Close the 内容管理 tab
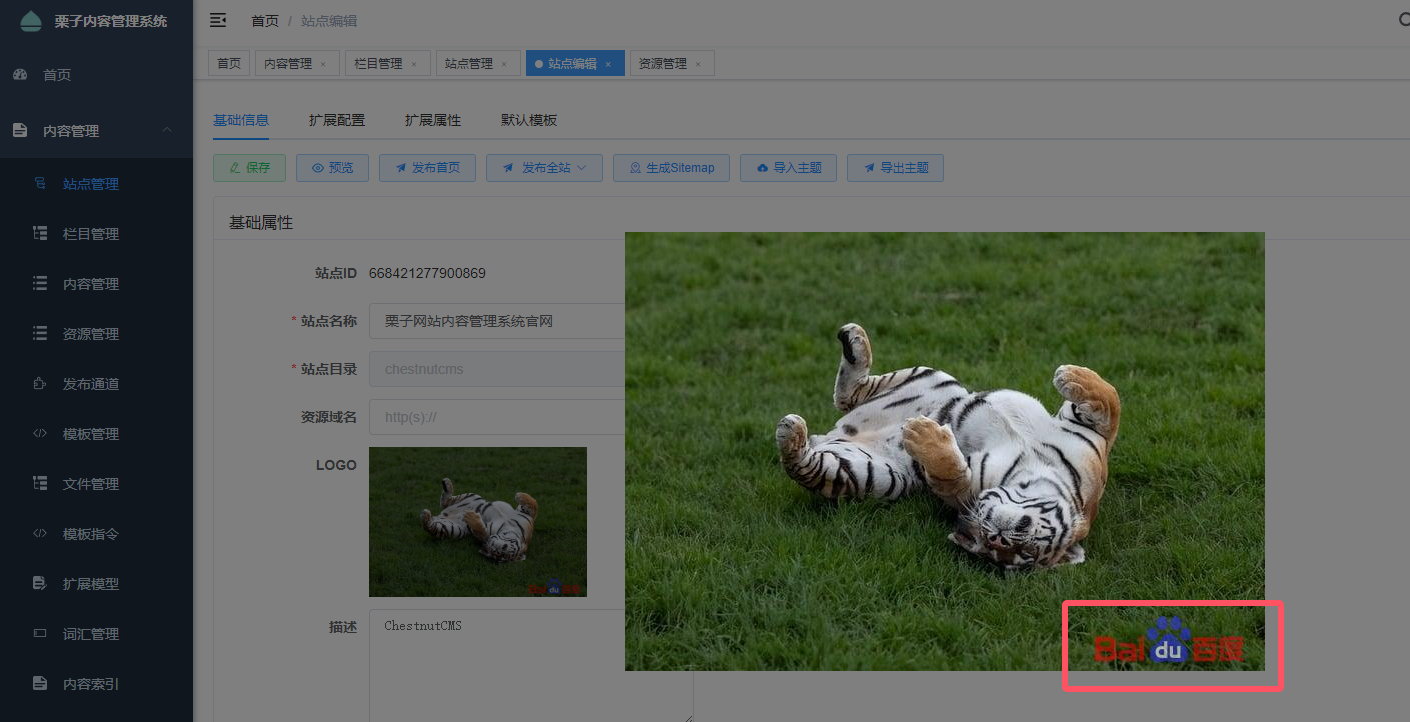1410x722 pixels. point(323,64)
